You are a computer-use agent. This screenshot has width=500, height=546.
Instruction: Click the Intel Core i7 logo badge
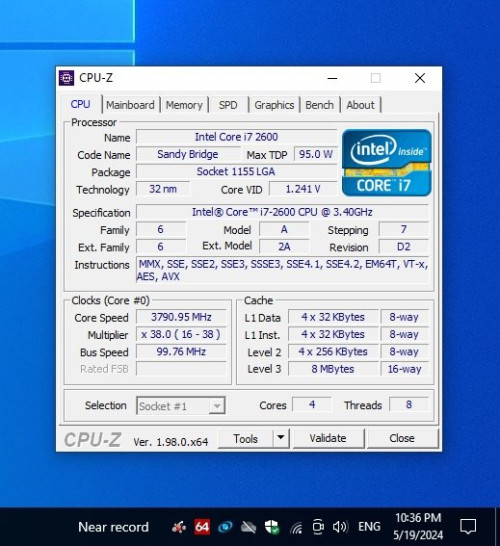coord(386,163)
